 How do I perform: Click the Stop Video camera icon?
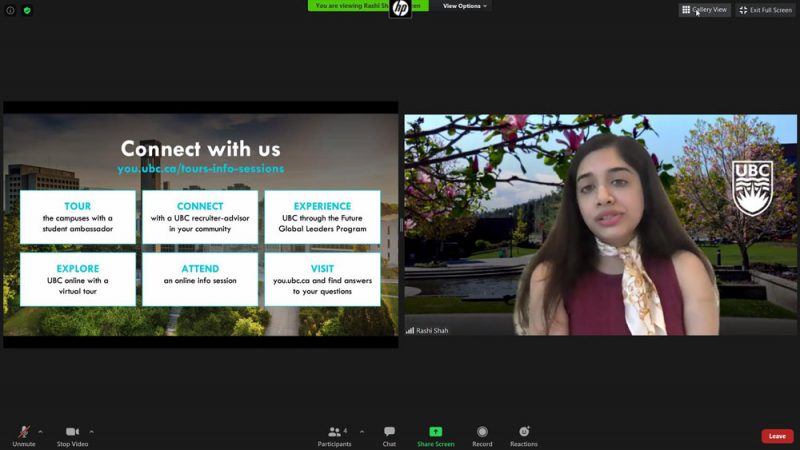point(72,432)
